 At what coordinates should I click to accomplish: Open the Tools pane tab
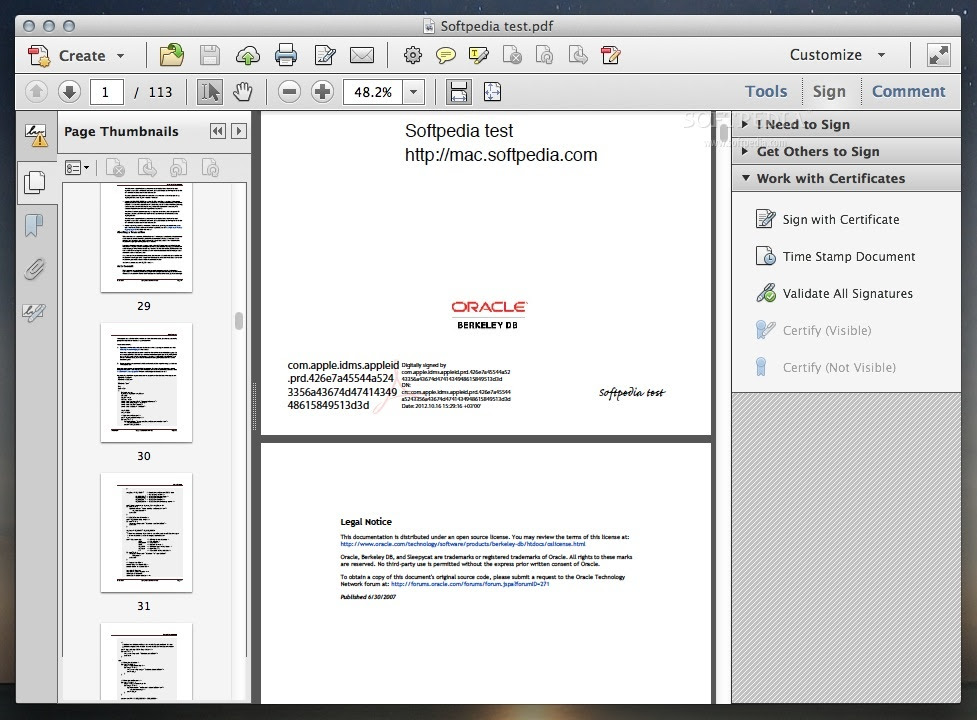(x=766, y=92)
